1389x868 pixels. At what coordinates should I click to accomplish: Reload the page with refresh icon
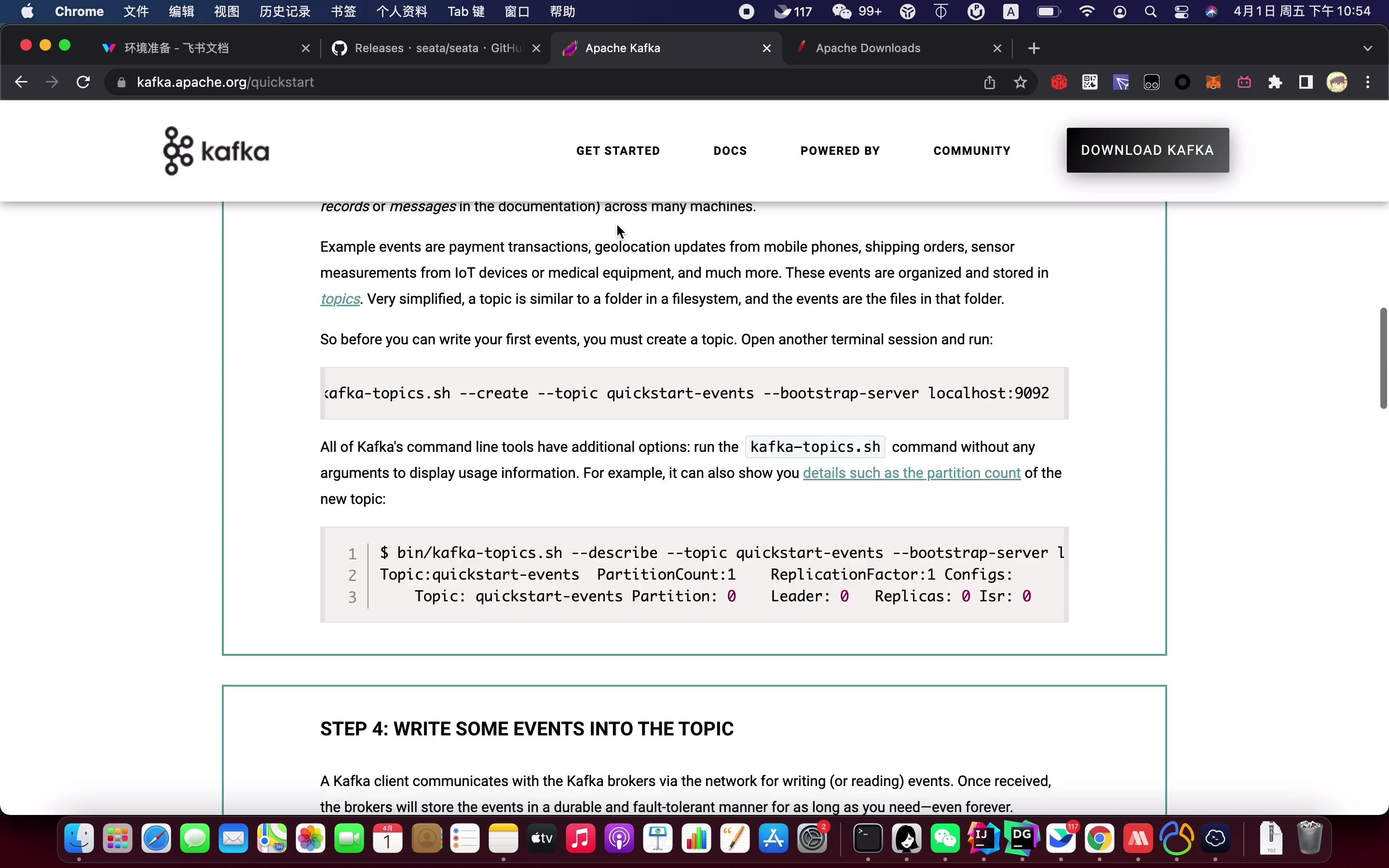coord(83,82)
